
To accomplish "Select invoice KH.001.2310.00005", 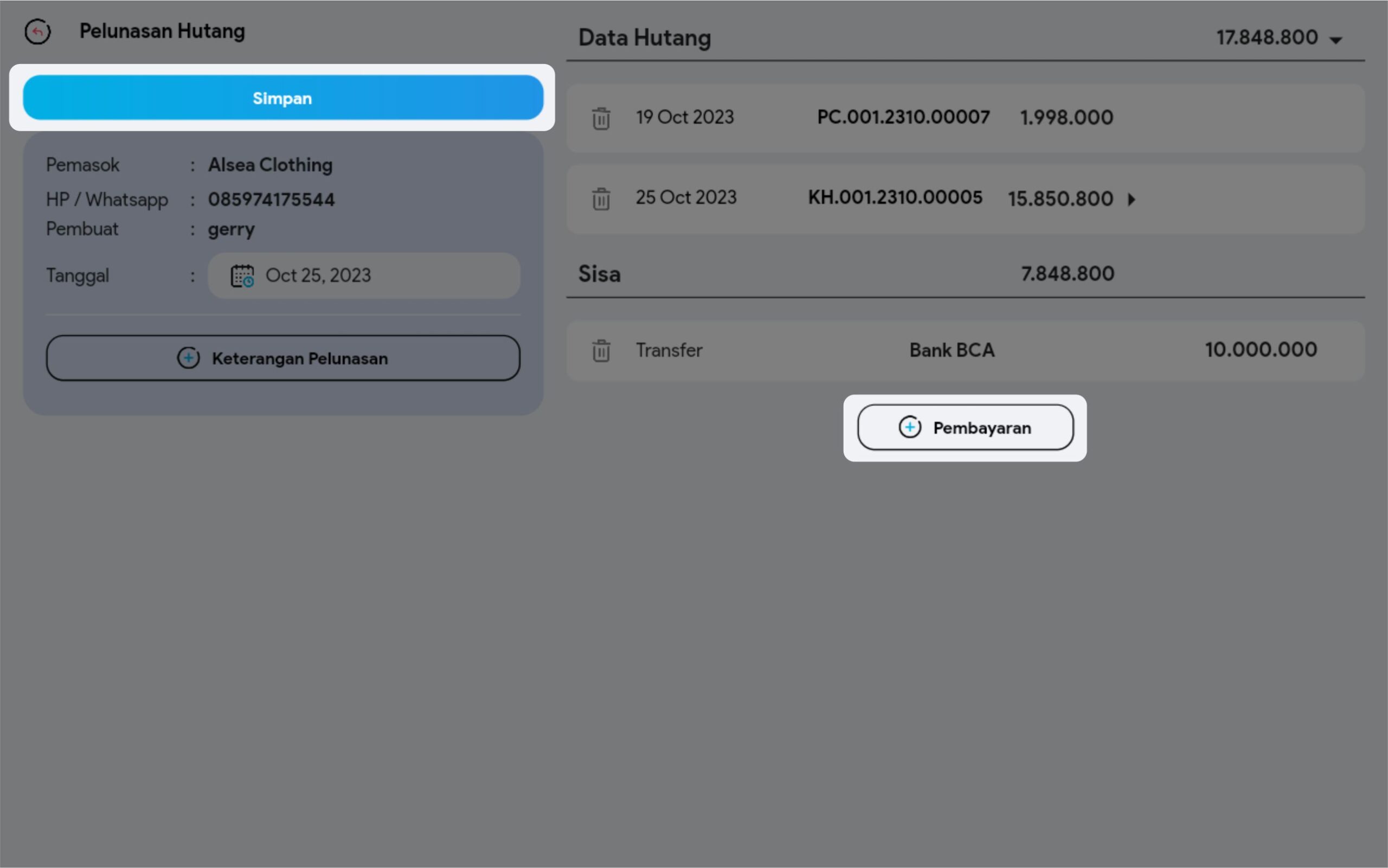I will (x=895, y=197).
